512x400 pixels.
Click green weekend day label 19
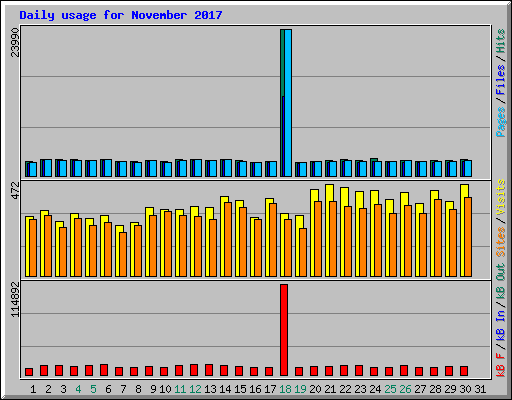click(300, 389)
